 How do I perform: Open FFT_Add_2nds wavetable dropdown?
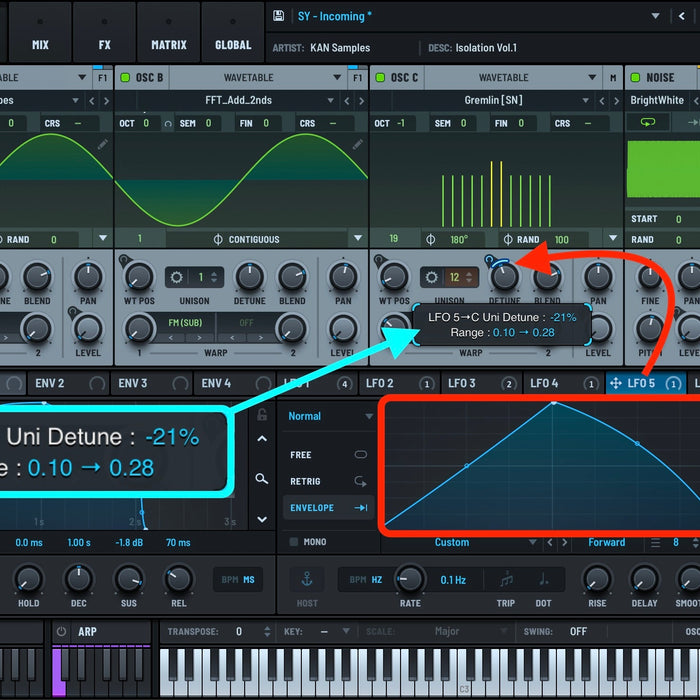tap(331, 101)
